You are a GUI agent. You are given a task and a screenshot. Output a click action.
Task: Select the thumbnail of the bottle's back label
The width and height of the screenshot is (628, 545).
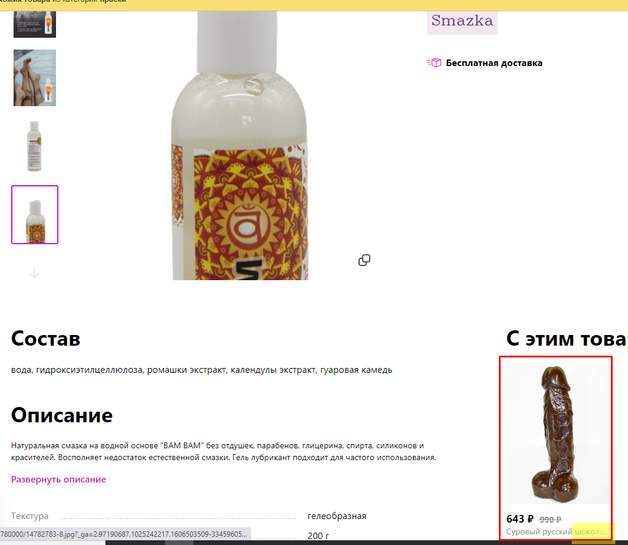(x=34, y=146)
